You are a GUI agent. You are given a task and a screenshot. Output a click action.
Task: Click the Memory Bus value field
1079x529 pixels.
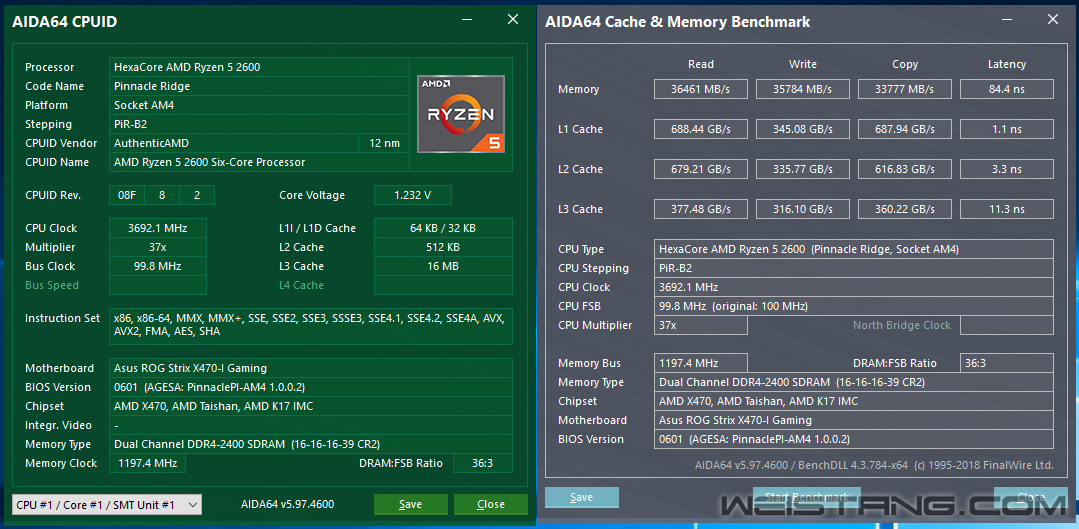coord(701,363)
